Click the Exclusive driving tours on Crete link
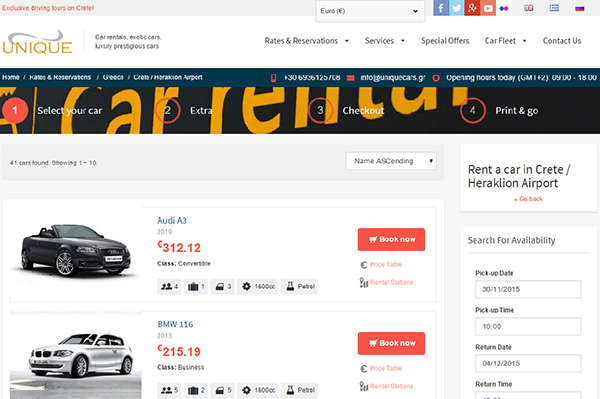600x399 pixels. (48, 8)
